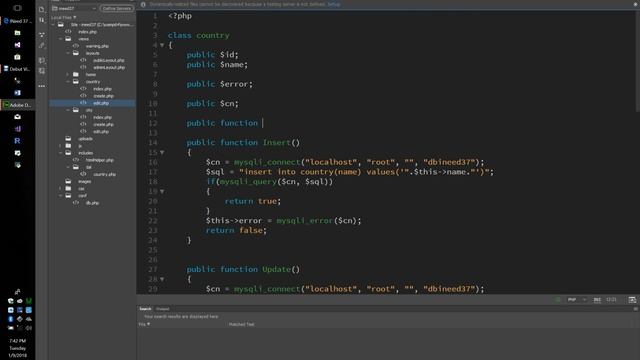Expand the css folder
Image resolution: width=640 pixels, height=360 pixels.
[61, 189]
